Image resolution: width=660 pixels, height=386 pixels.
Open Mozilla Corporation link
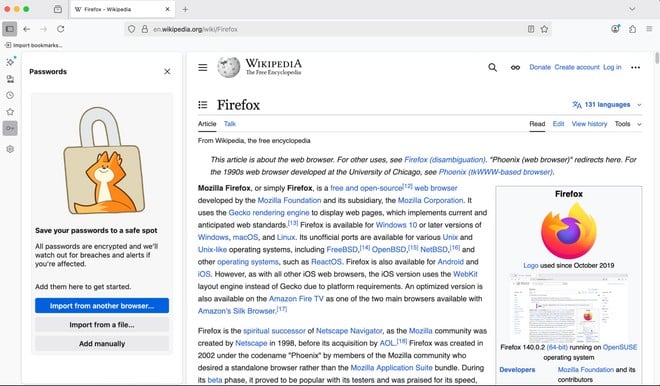pos(430,200)
